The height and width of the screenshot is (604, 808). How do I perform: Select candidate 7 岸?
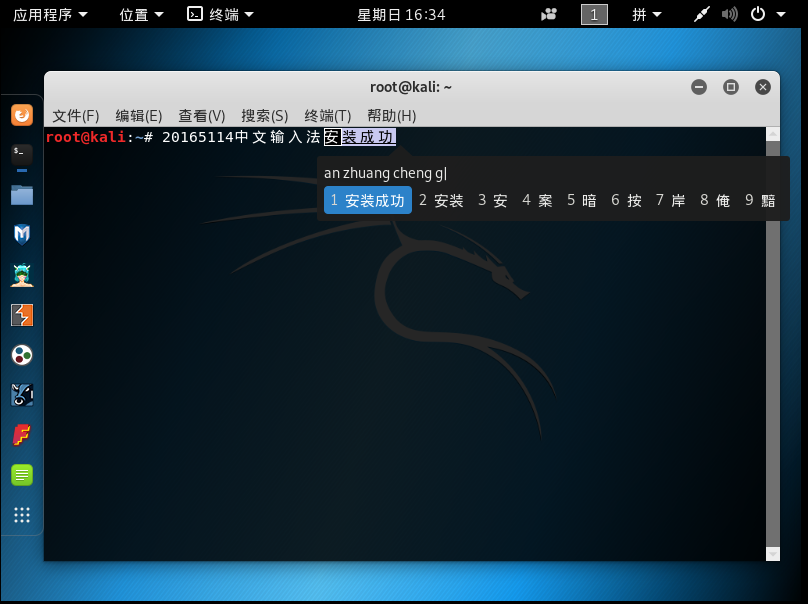670,200
